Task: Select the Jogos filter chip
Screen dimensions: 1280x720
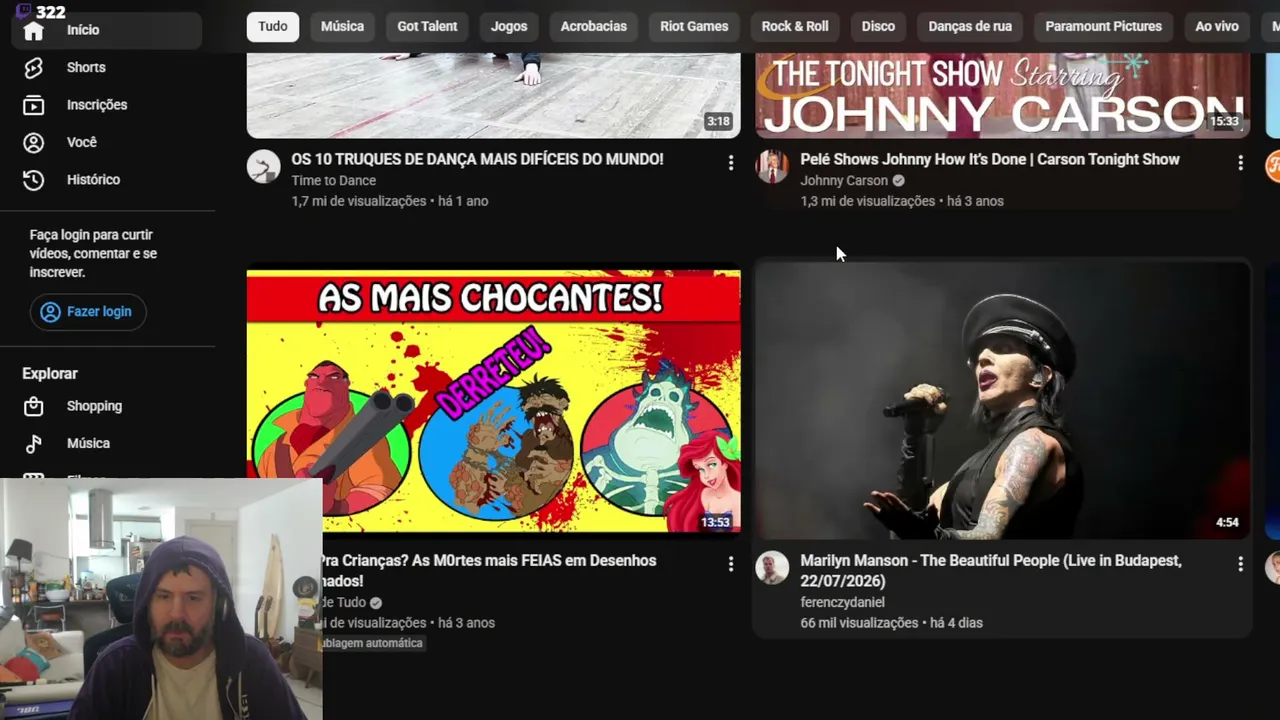Action: 509,26
